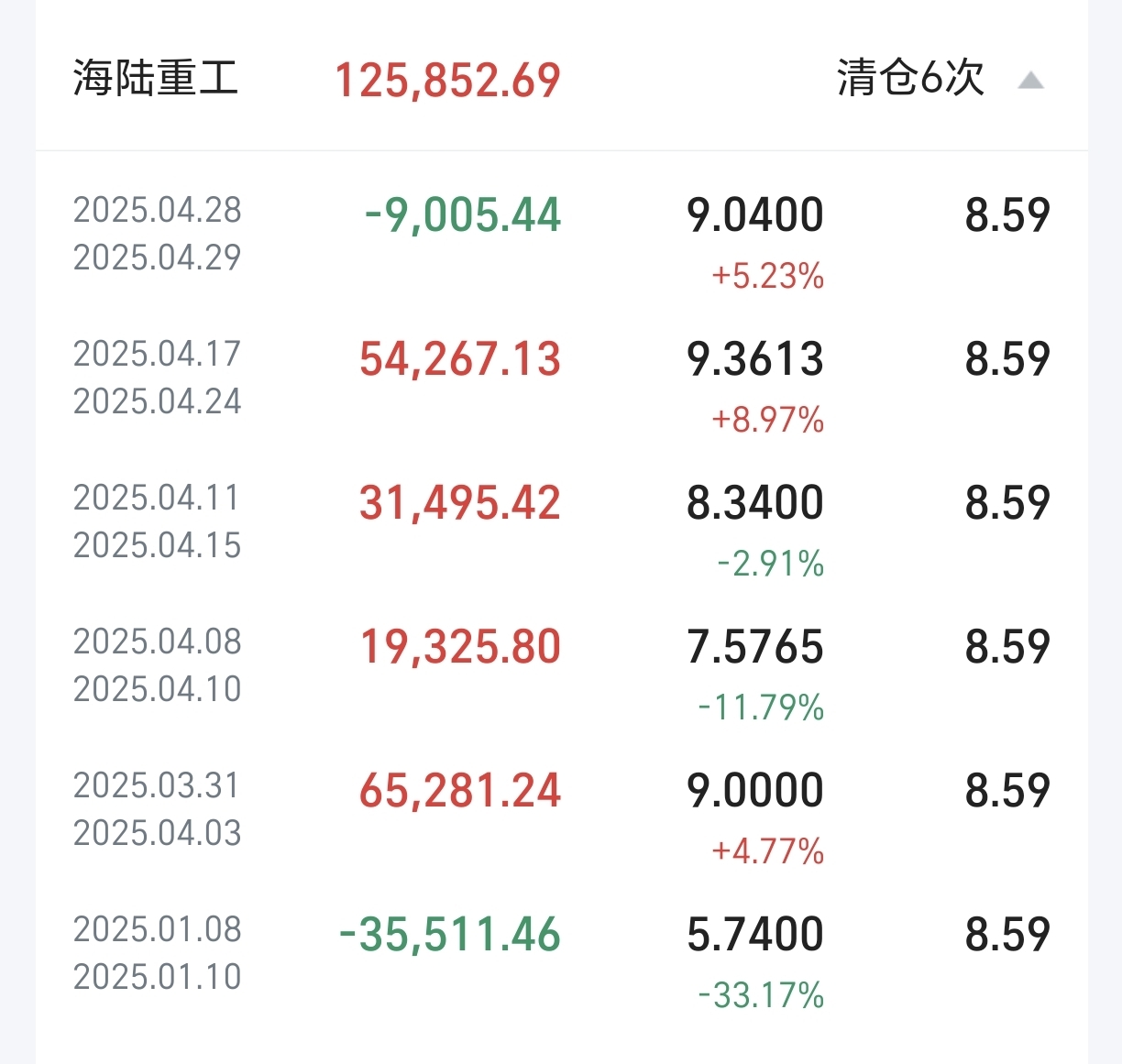The width and height of the screenshot is (1122, 1064).
Task: Select the 2025.04.24 closing date
Action: pos(158,401)
